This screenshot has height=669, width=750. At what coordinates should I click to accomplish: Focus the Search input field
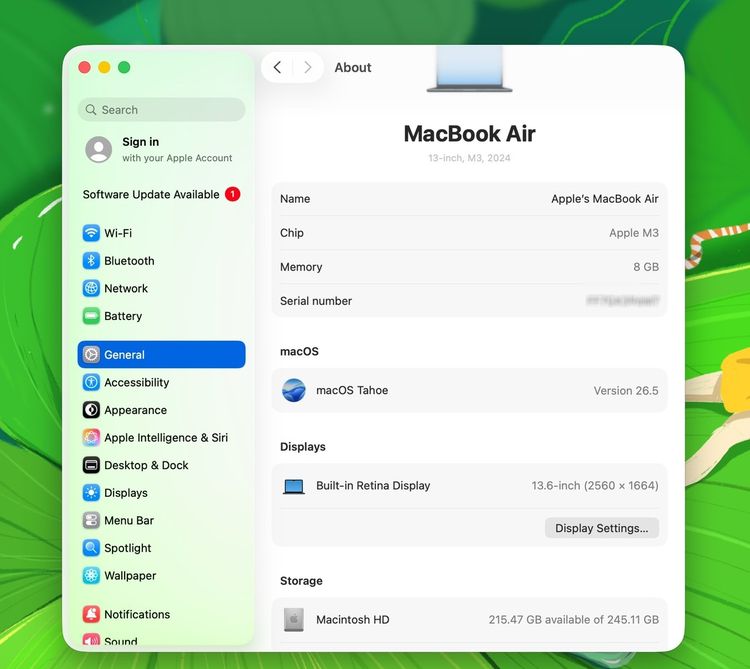[x=162, y=110]
